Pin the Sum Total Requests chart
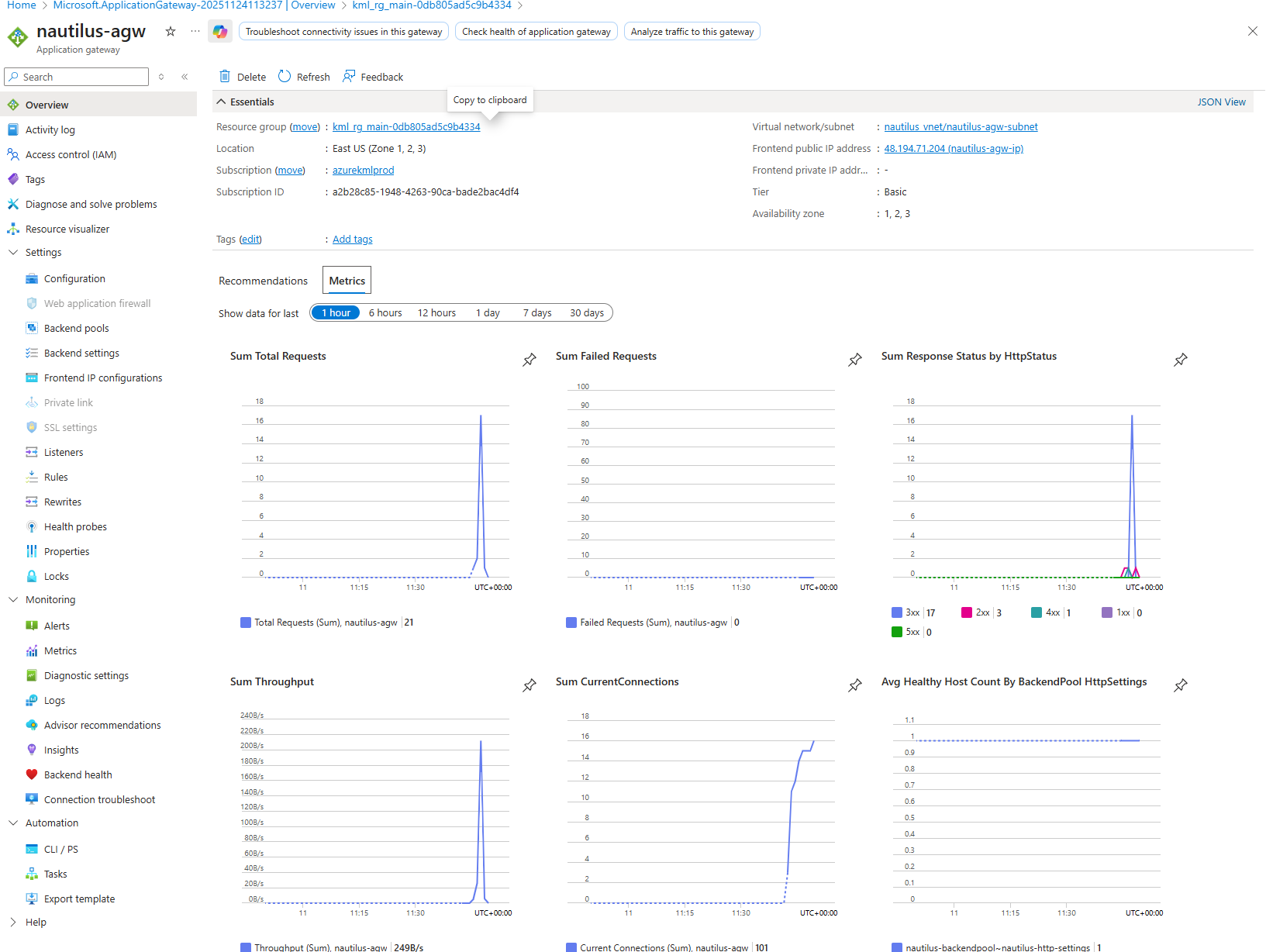1266x952 pixels. click(x=530, y=360)
